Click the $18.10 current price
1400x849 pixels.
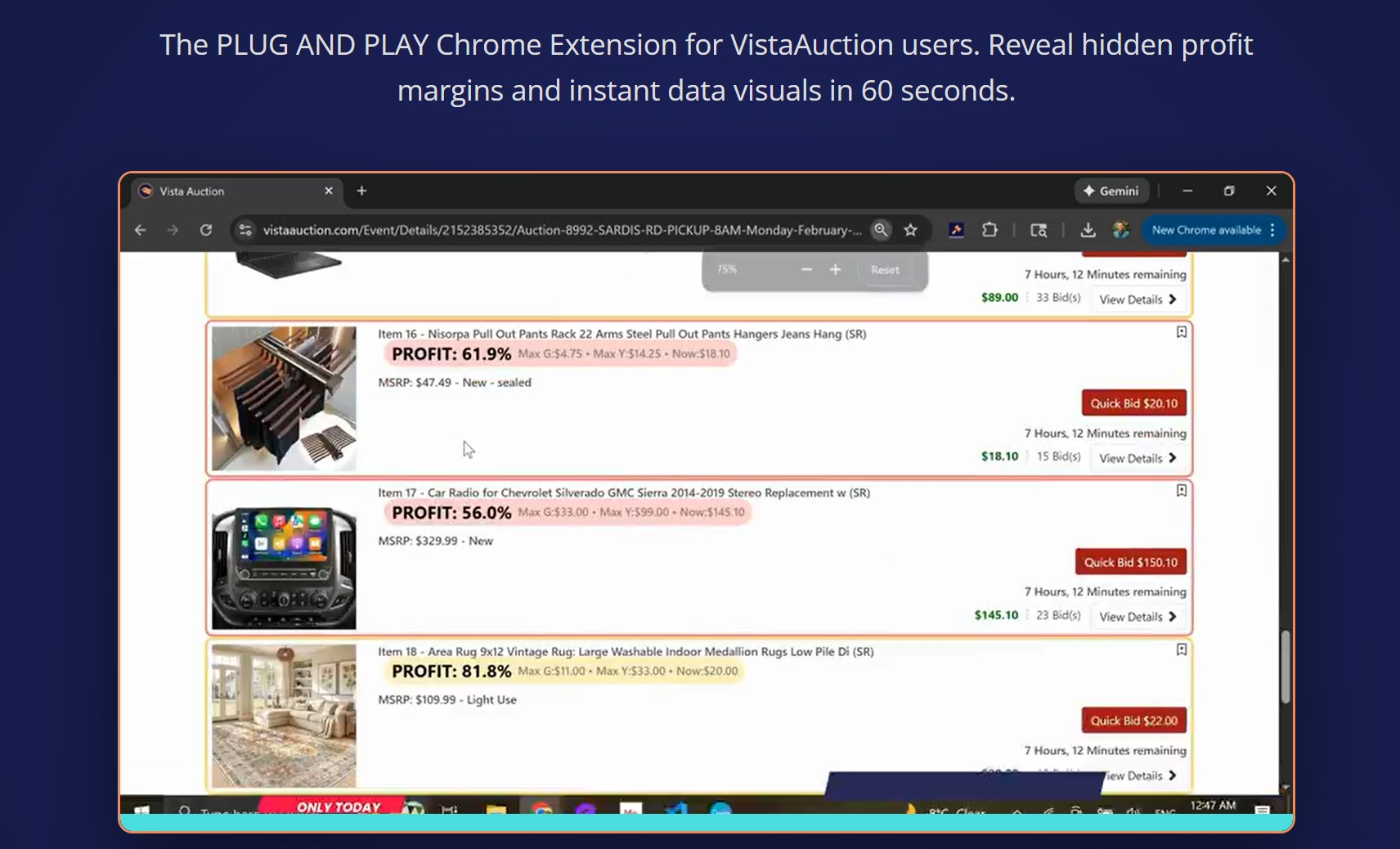[999, 456]
